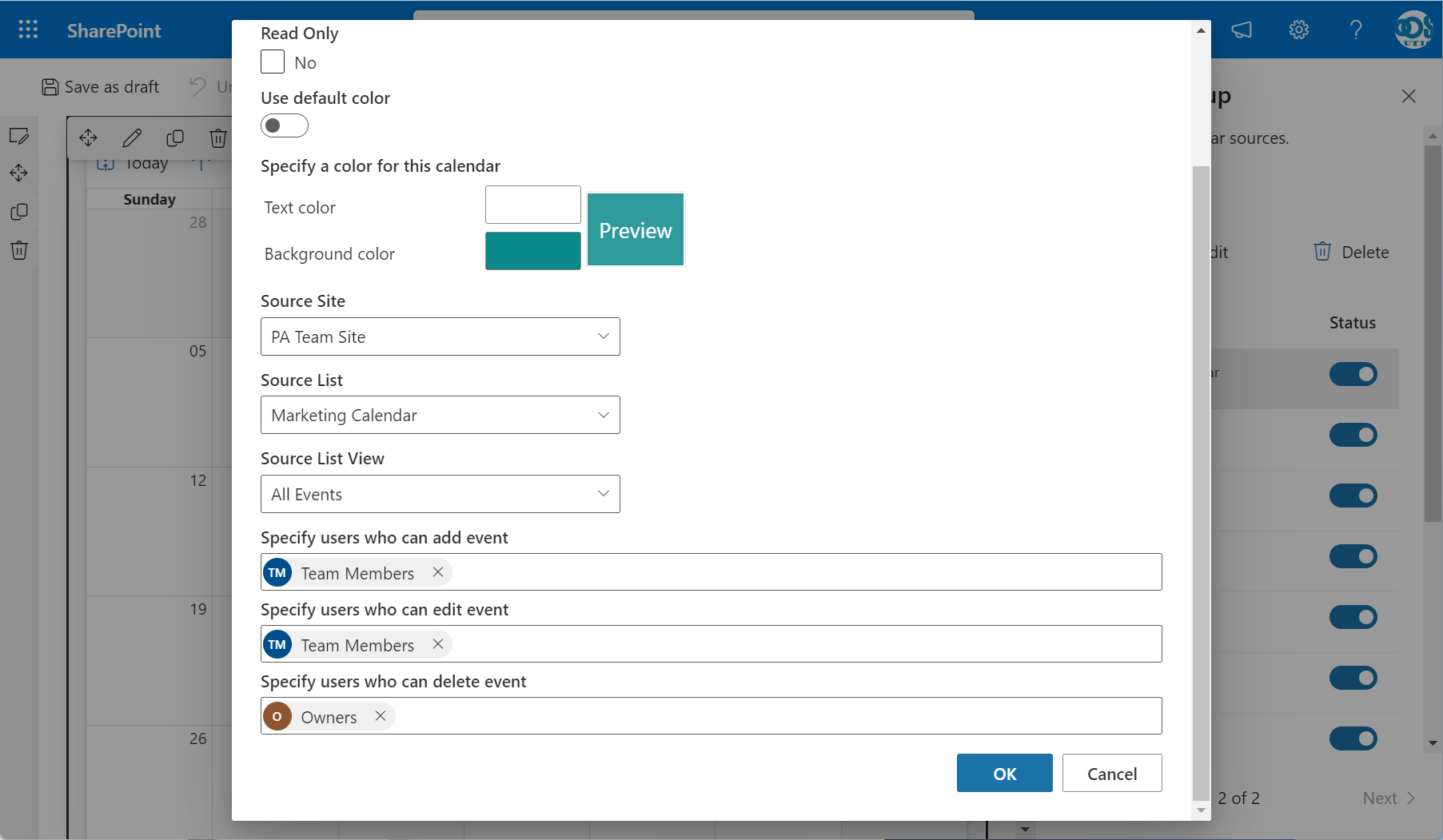Toggle off the first calendar source status
Screen dimensions: 1443x840
pyautogui.click(x=1353, y=374)
